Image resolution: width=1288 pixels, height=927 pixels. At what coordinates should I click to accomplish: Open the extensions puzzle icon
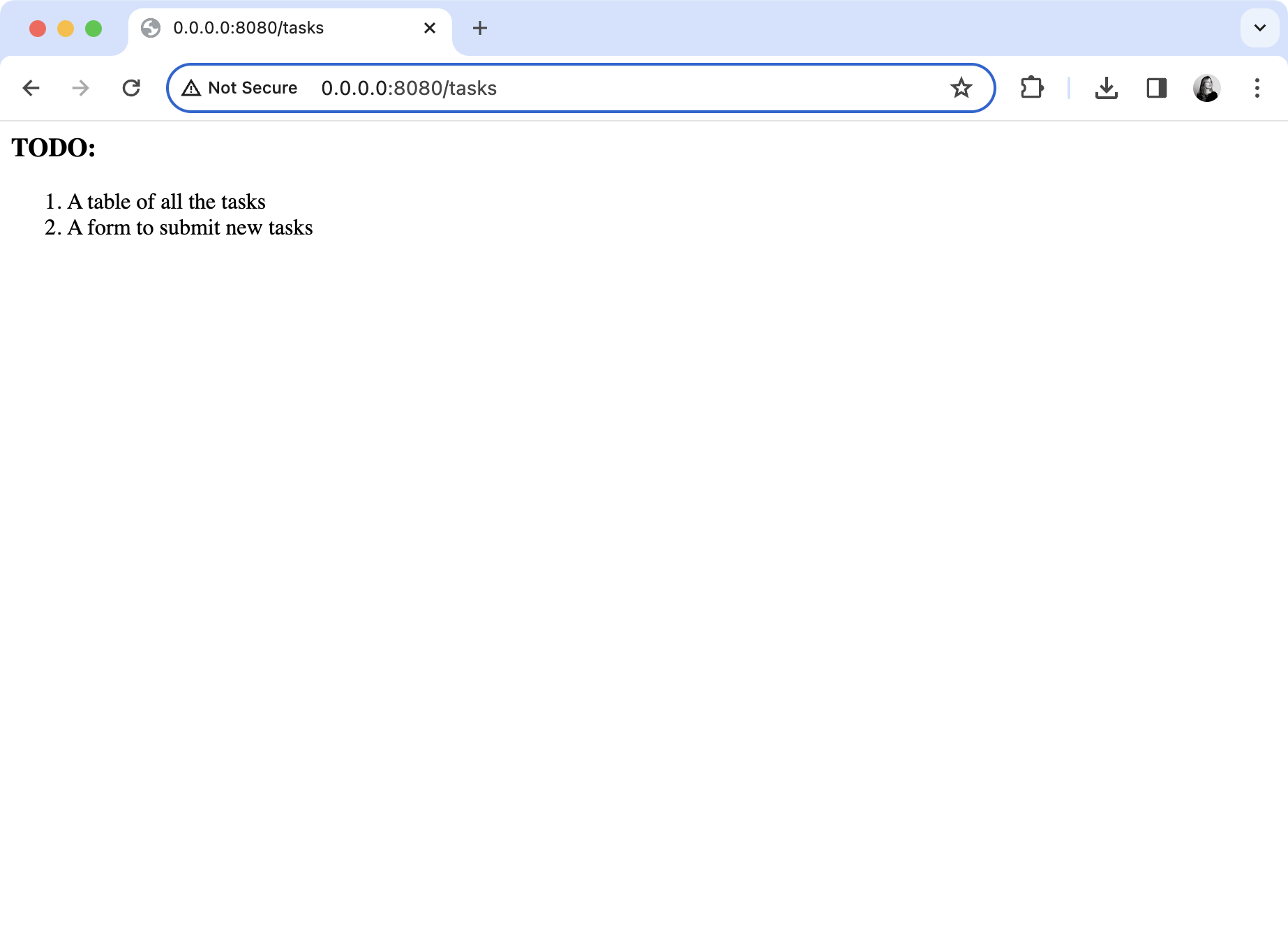(1032, 88)
